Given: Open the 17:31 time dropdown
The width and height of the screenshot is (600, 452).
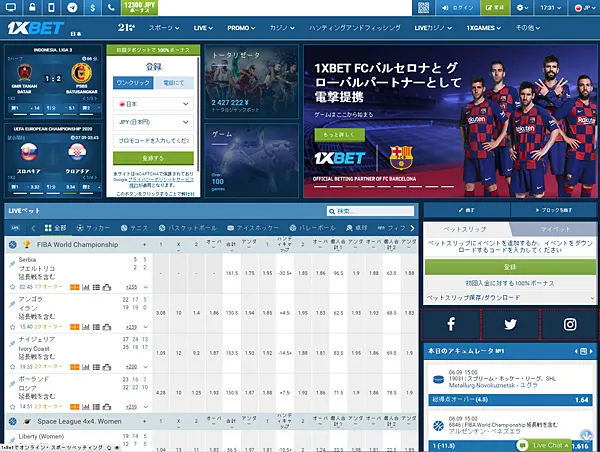Looking at the screenshot, I should 550,8.
